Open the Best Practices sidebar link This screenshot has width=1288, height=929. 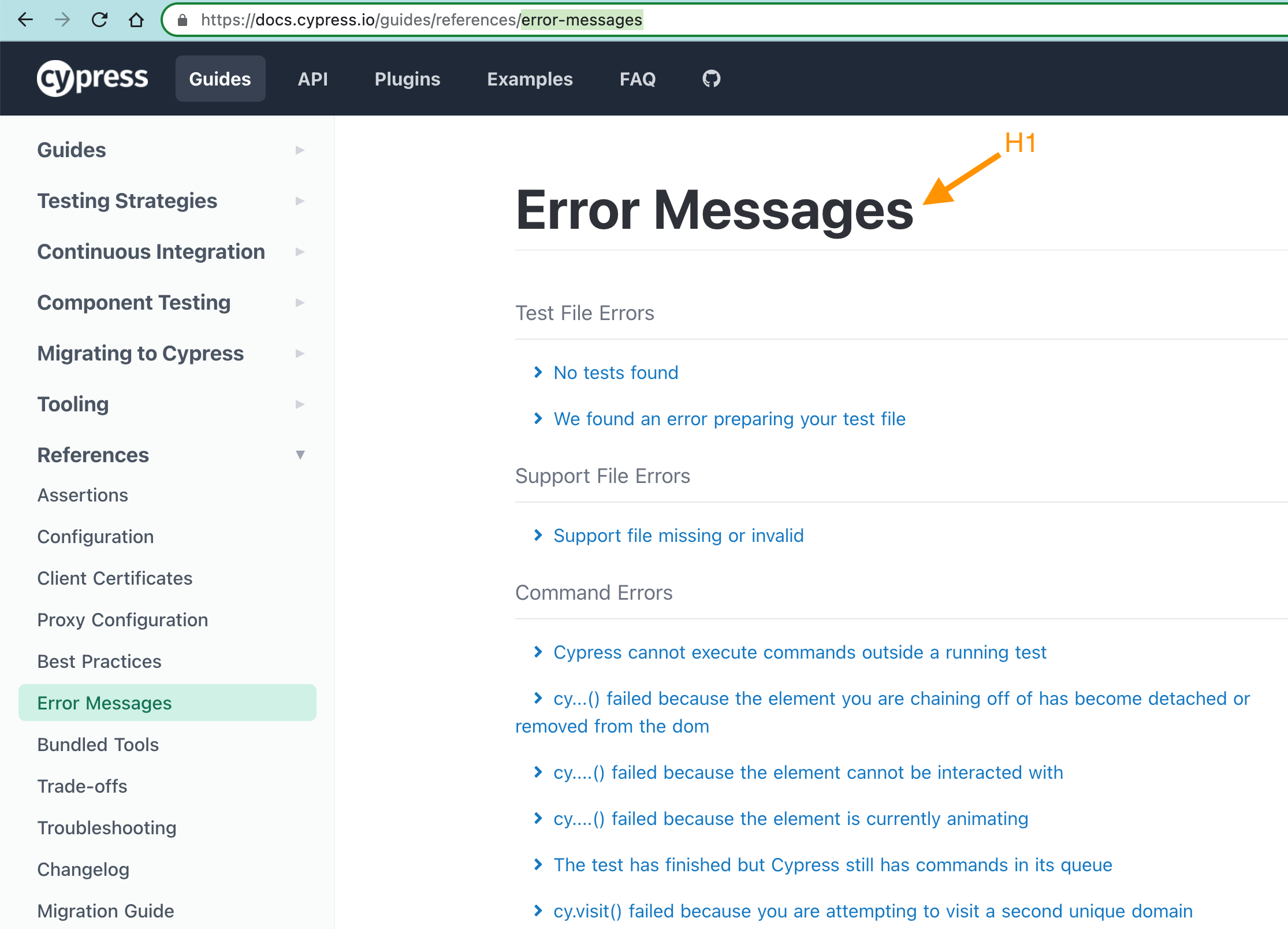pos(99,662)
